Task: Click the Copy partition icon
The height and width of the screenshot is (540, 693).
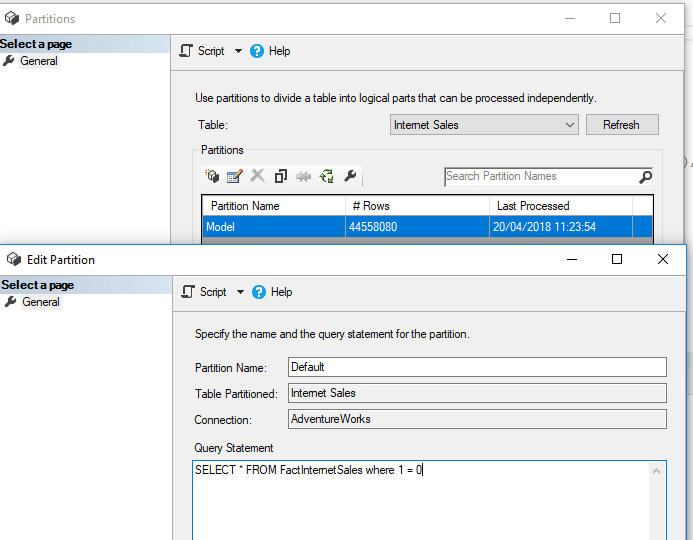Action: (281, 176)
